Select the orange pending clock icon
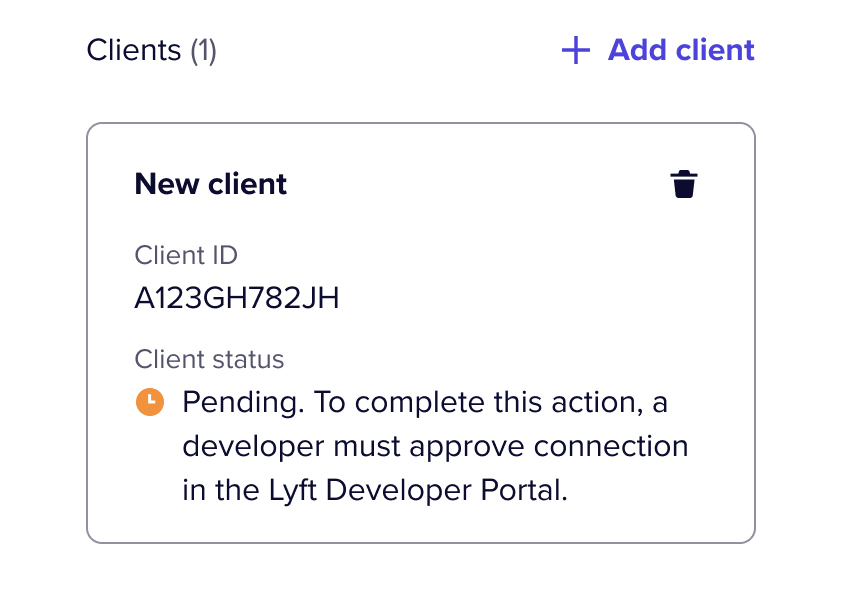 tap(150, 402)
